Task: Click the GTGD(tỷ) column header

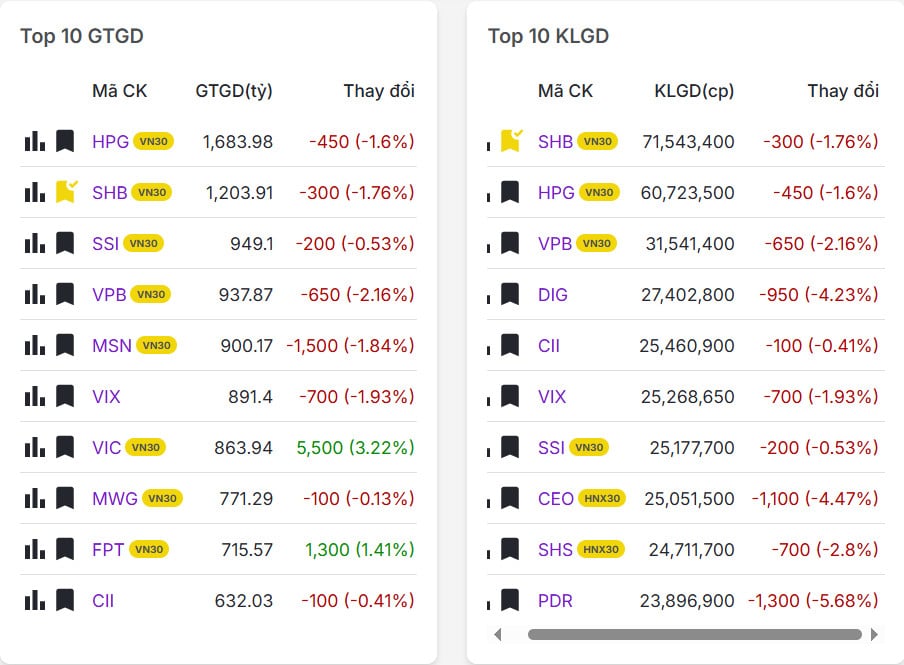Action: click(x=234, y=91)
